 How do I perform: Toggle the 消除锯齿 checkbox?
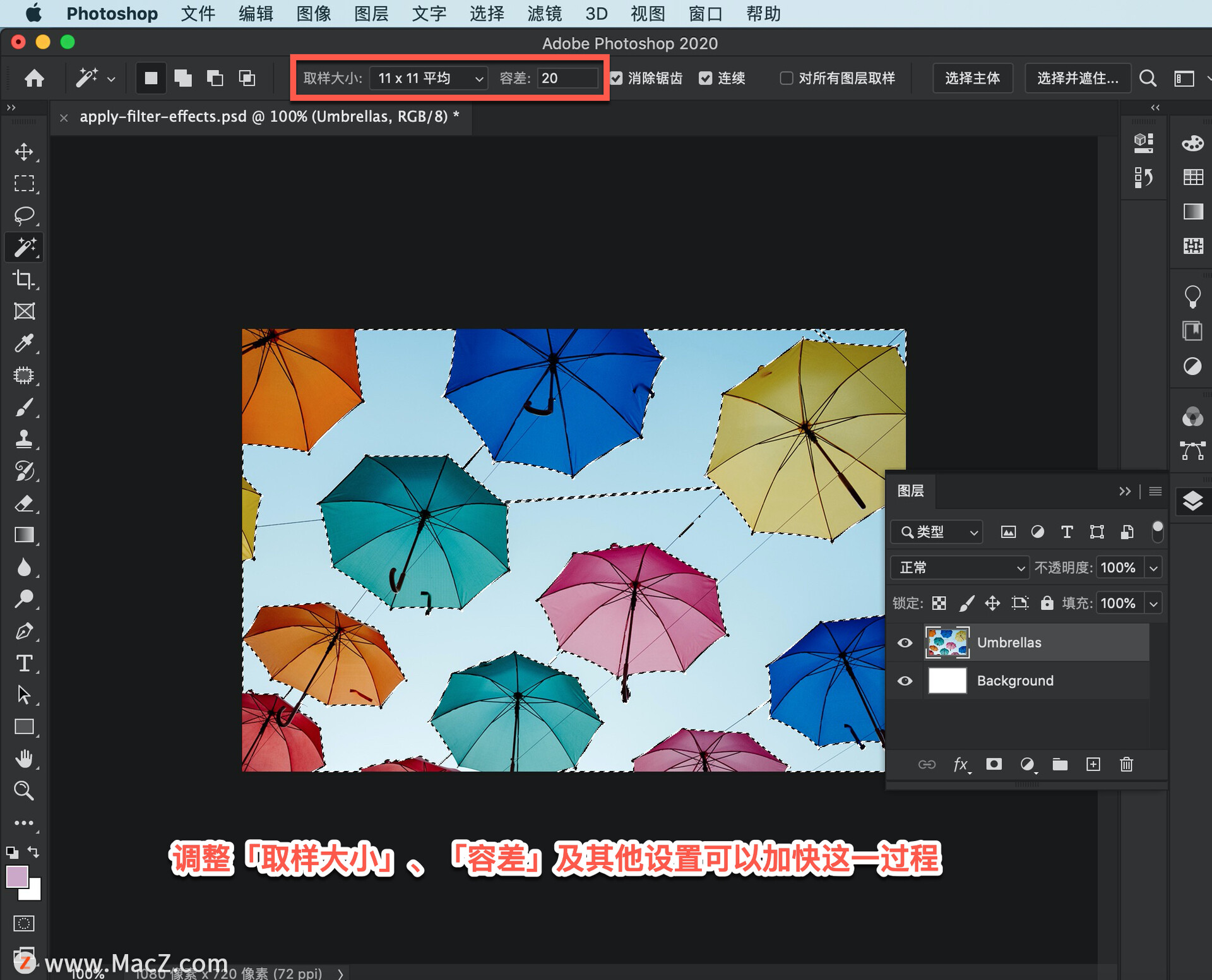[616, 78]
